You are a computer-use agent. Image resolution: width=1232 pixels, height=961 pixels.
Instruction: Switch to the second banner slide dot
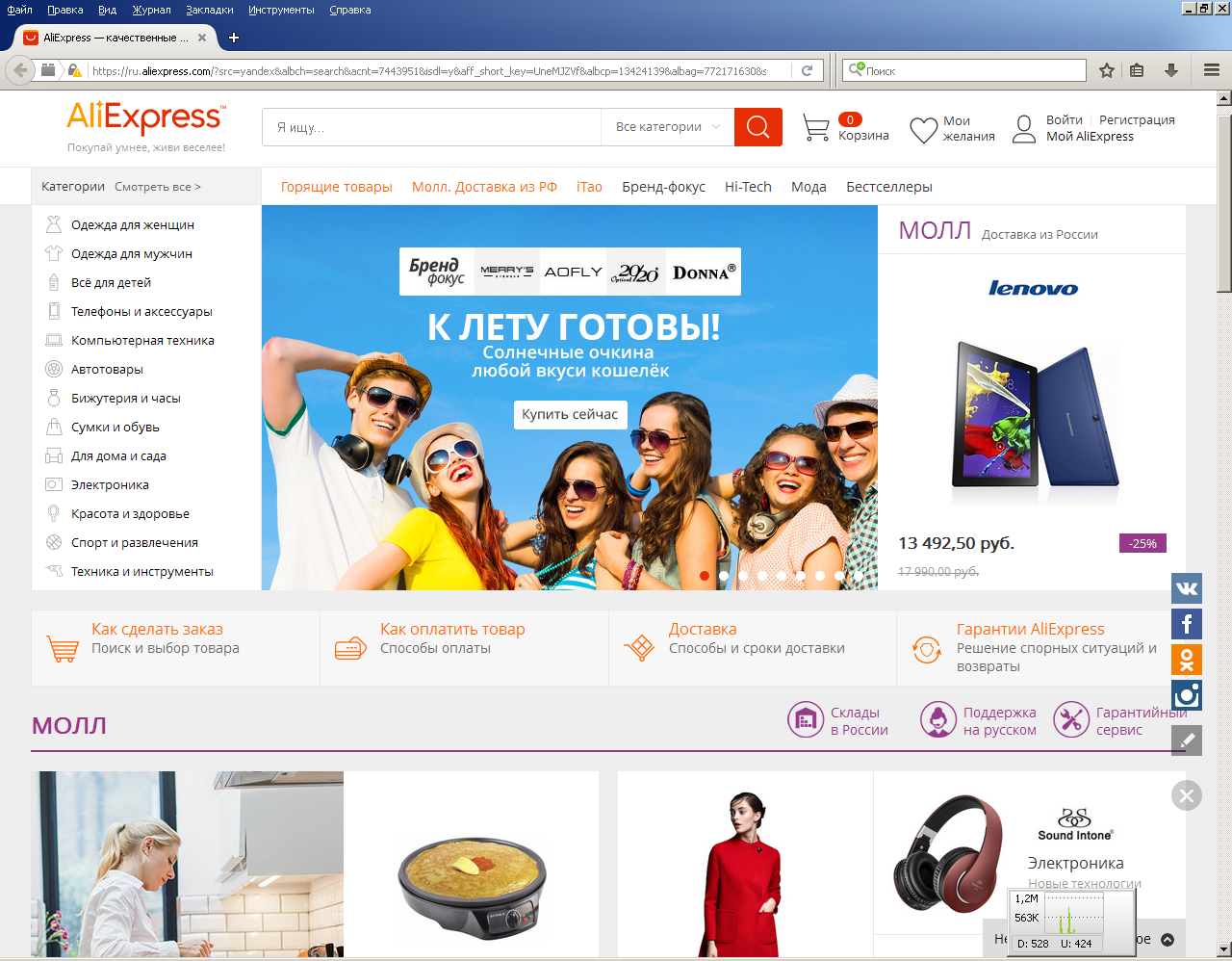click(724, 576)
